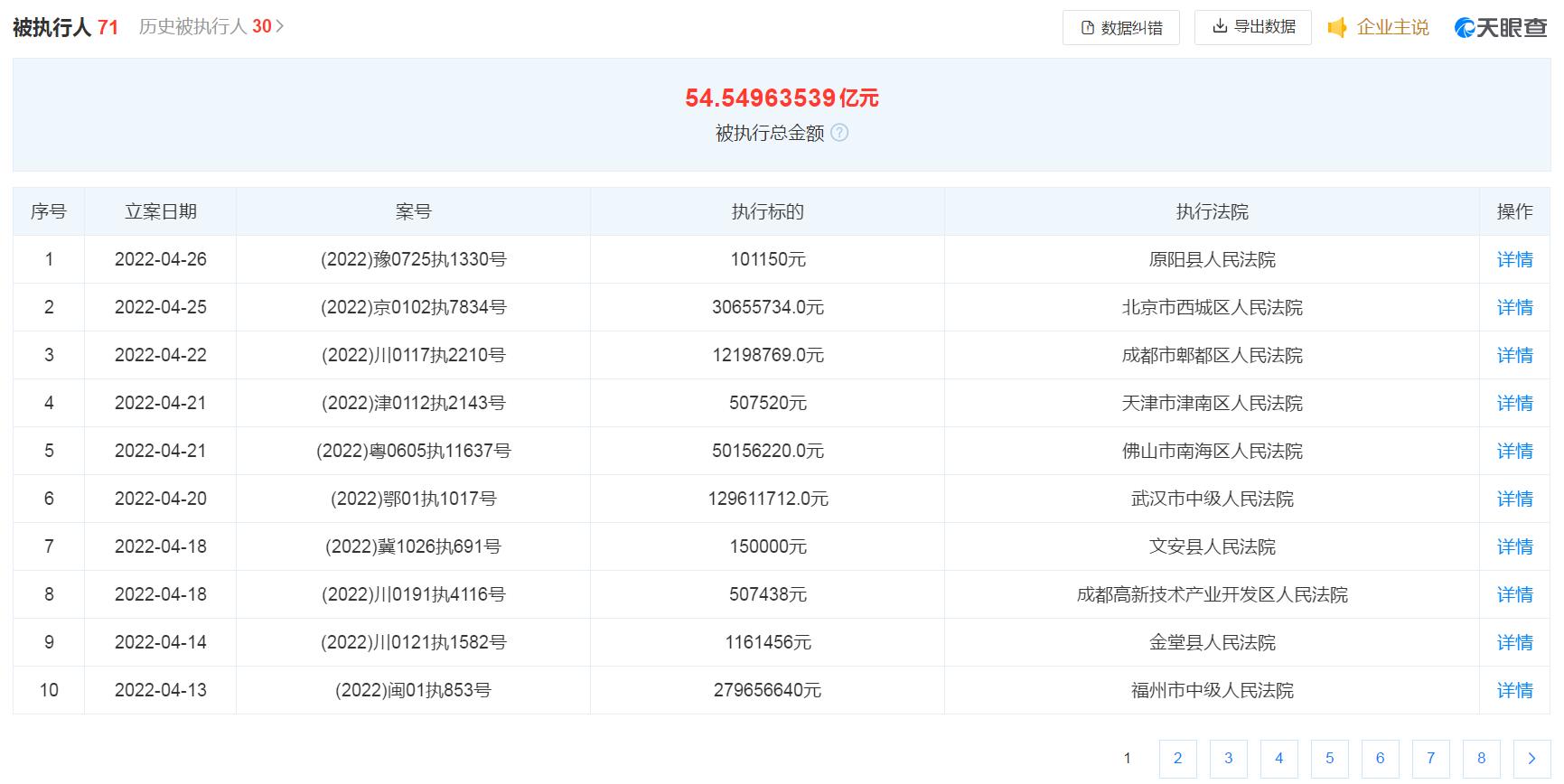Click amount 101150元
The image size is (1564, 784).
(768, 259)
